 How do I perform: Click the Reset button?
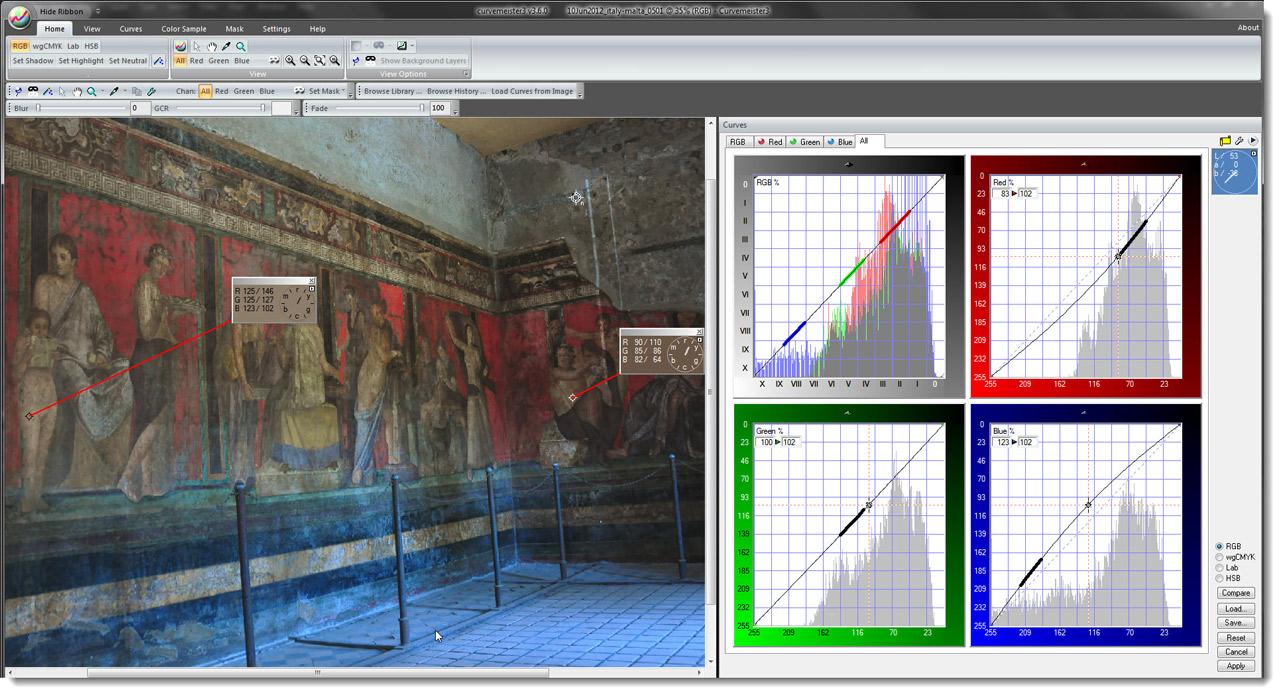[1236, 637]
